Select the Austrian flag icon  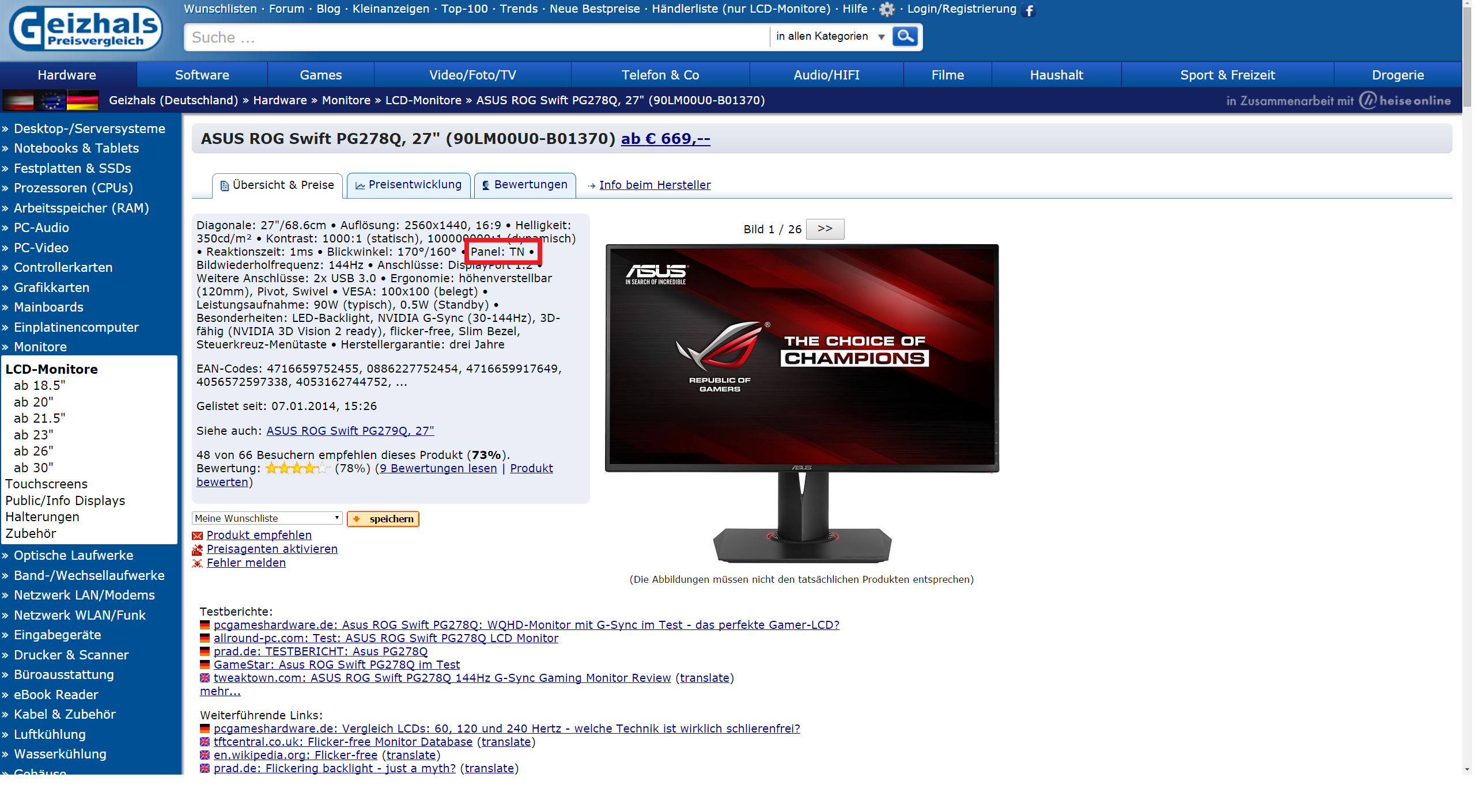[x=18, y=100]
